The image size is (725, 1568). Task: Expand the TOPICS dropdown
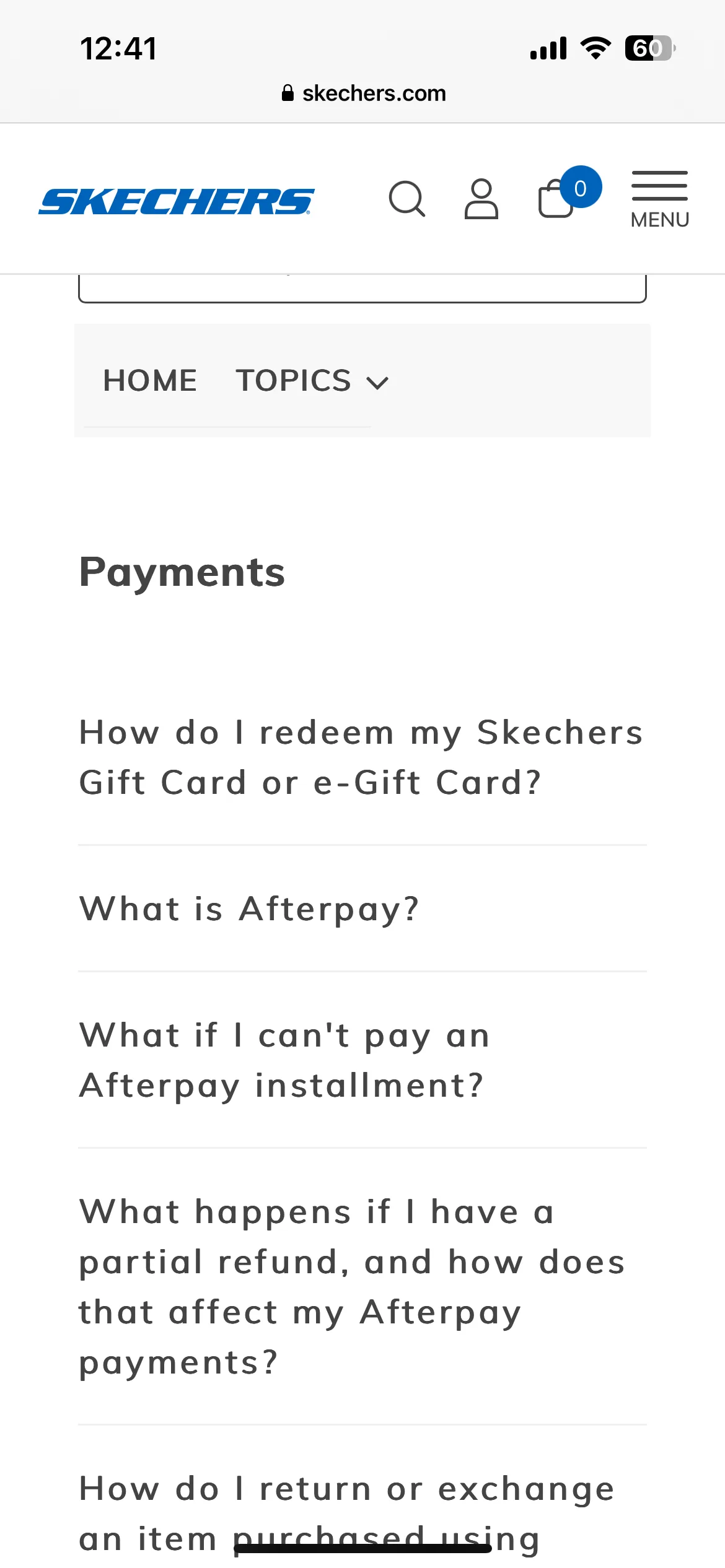pyautogui.click(x=312, y=380)
